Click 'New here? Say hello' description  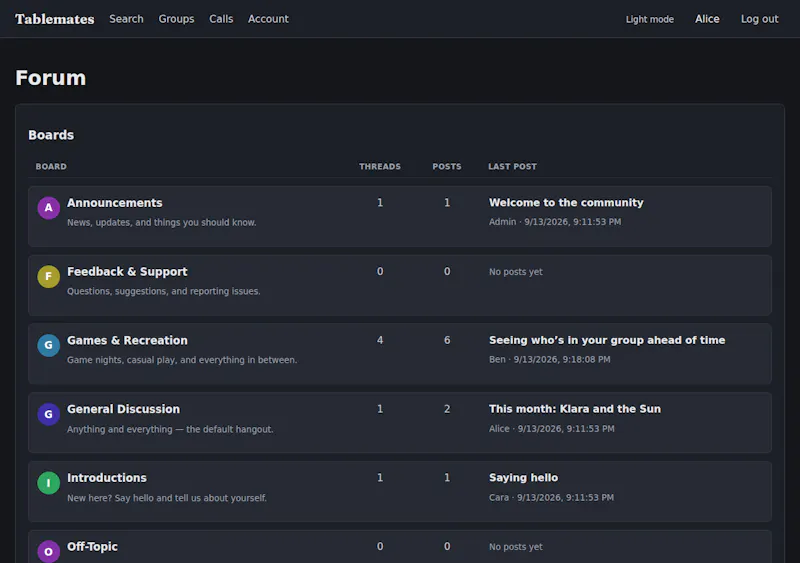(167, 498)
